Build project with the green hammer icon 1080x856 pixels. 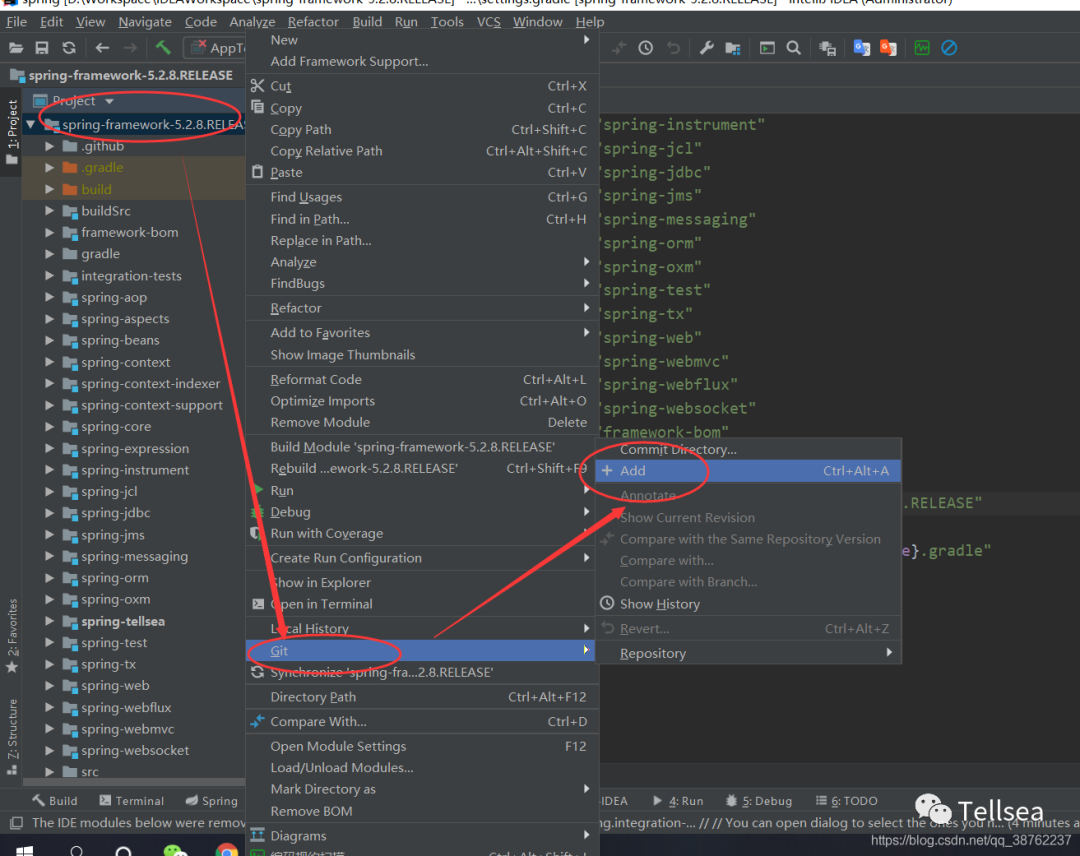[x=163, y=48]
